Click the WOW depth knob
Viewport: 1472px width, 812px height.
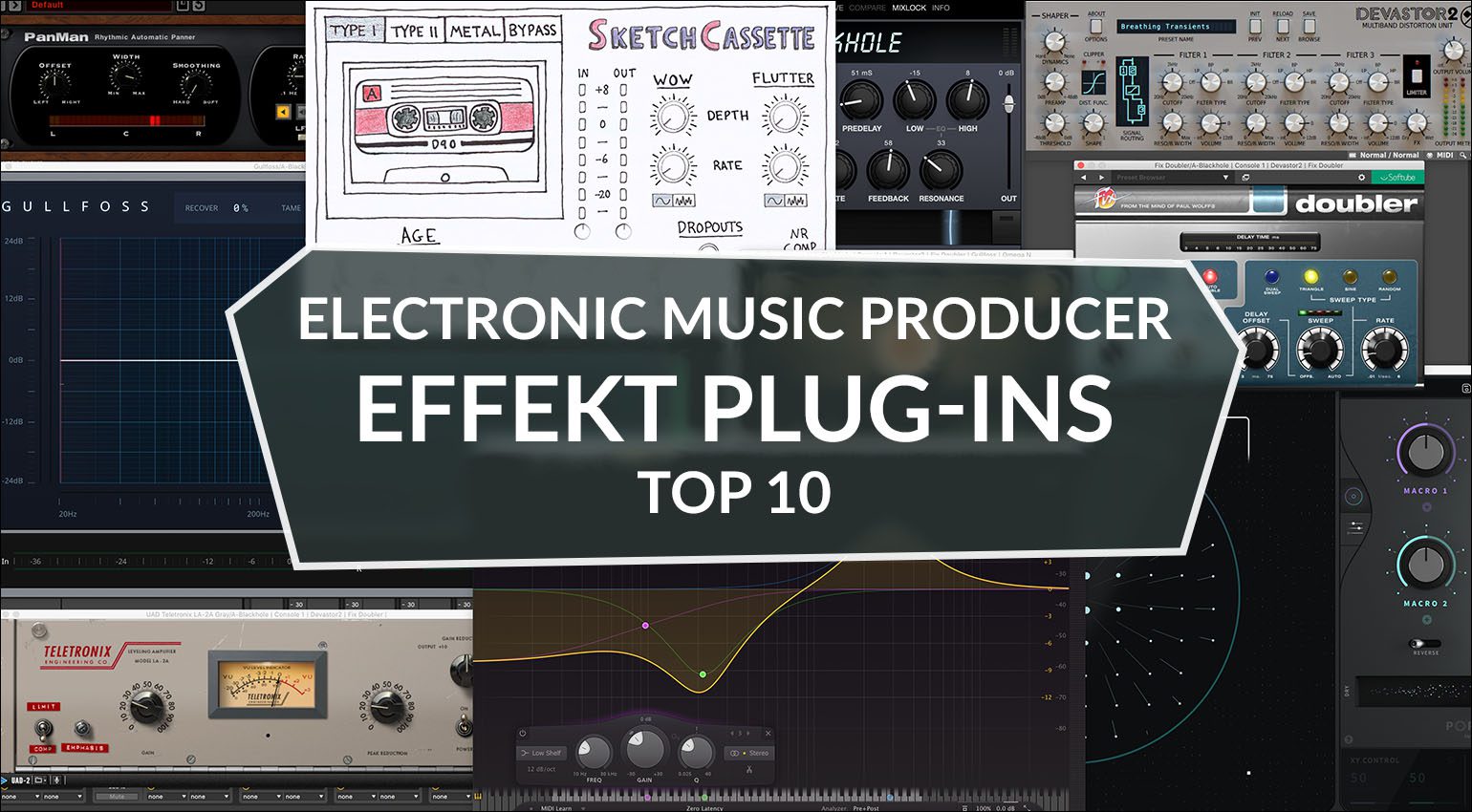click(673, 118)
